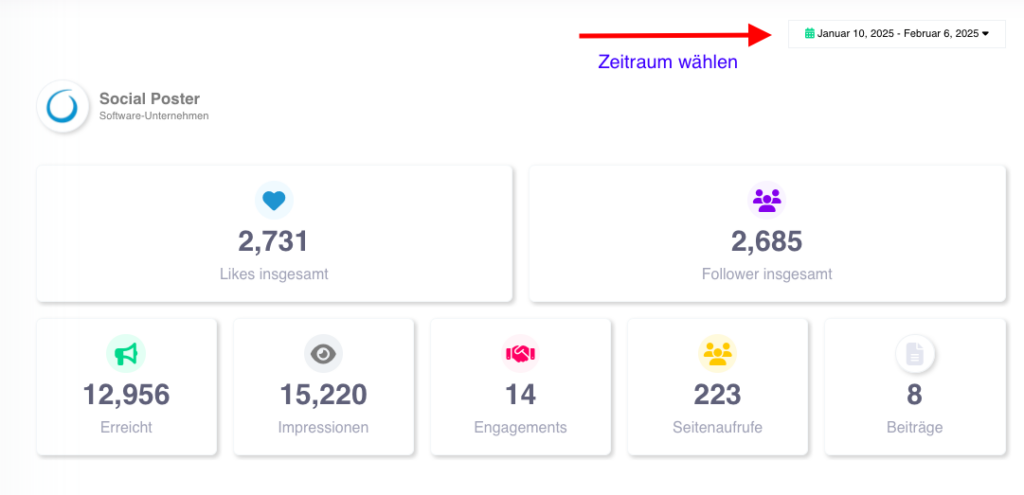
Task: Click the grey eye impressions icon
Action: 323,353
